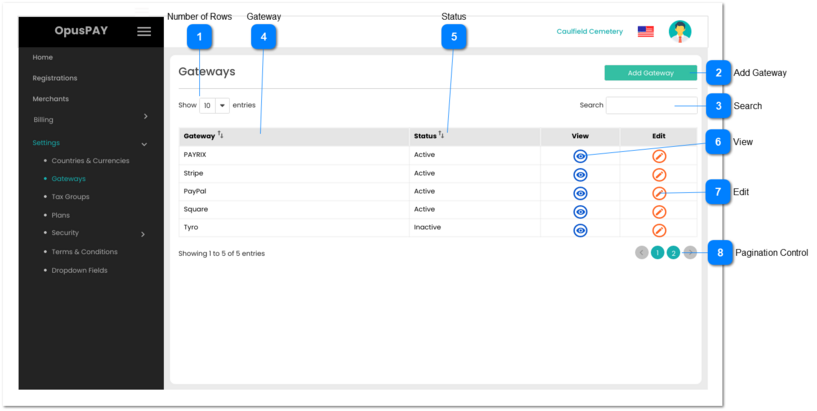Viewport: 817px width, 411px height.
Task: Edit the PayPal gateway row
Action: pos(659,193)
